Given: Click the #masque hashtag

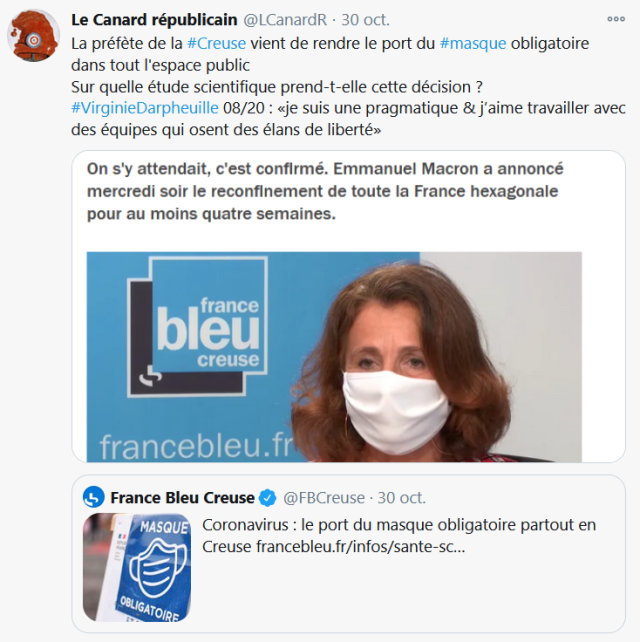Looking at the screenshot, I should point(473,43).
